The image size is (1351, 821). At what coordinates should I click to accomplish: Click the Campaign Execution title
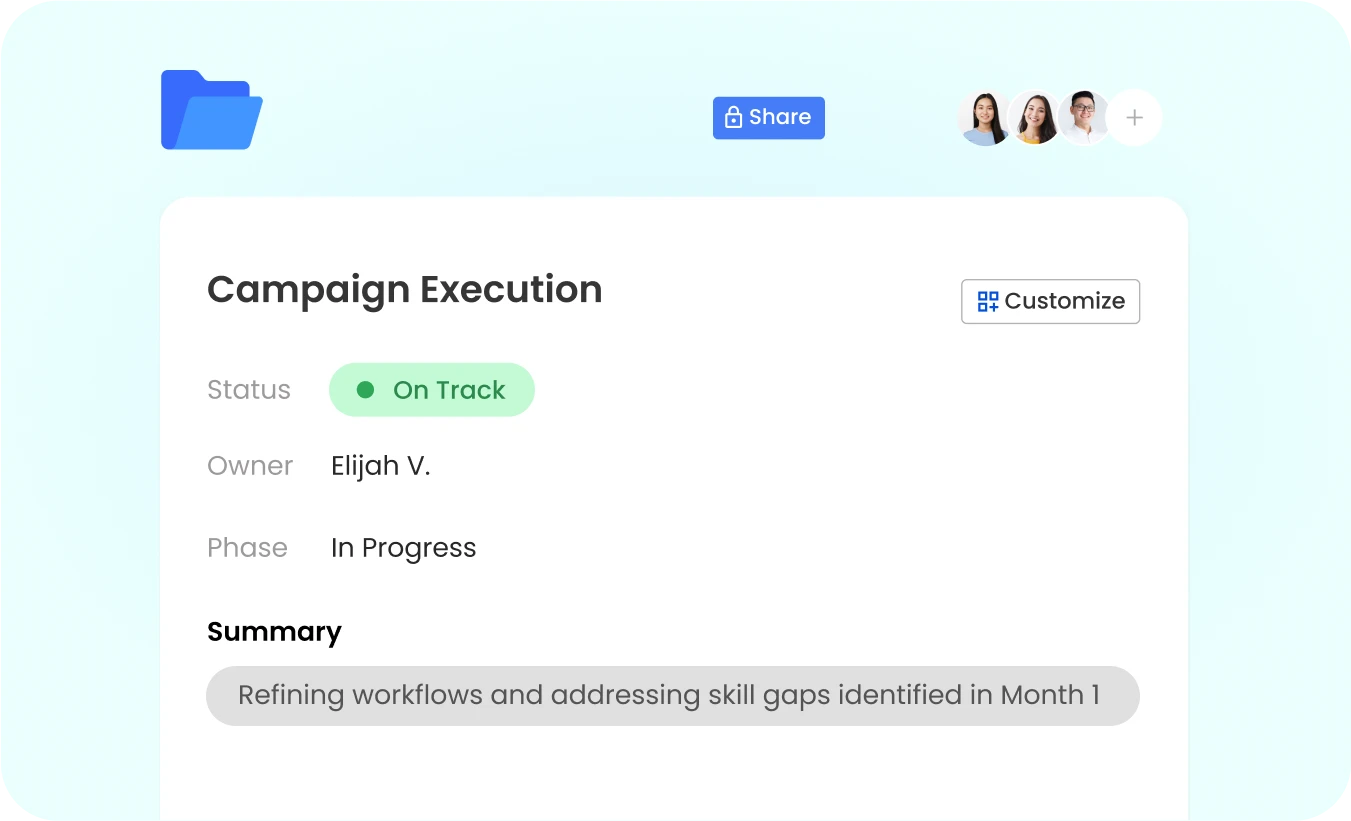(404, 290)
